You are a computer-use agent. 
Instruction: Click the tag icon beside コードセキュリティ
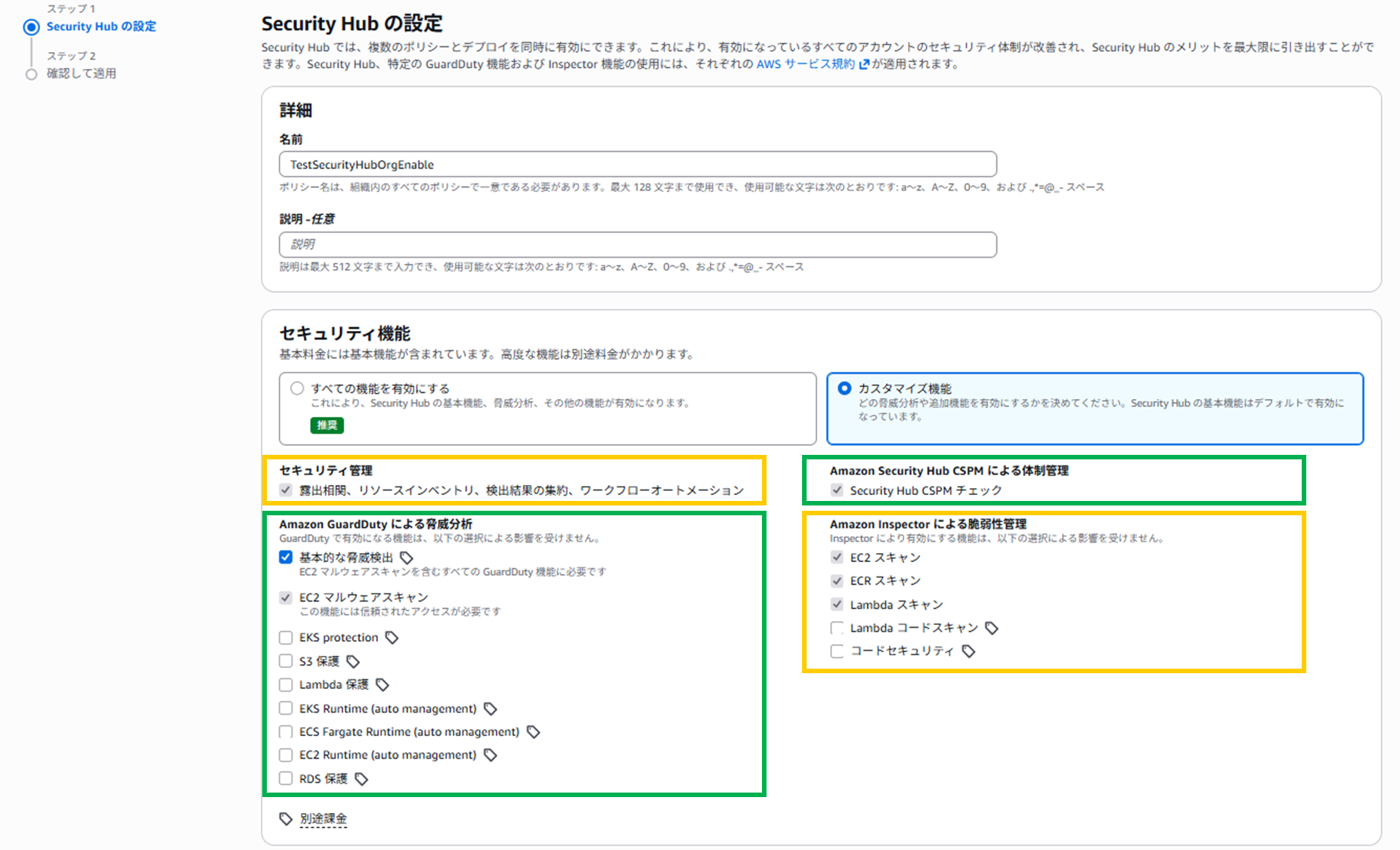pos(968,651)
